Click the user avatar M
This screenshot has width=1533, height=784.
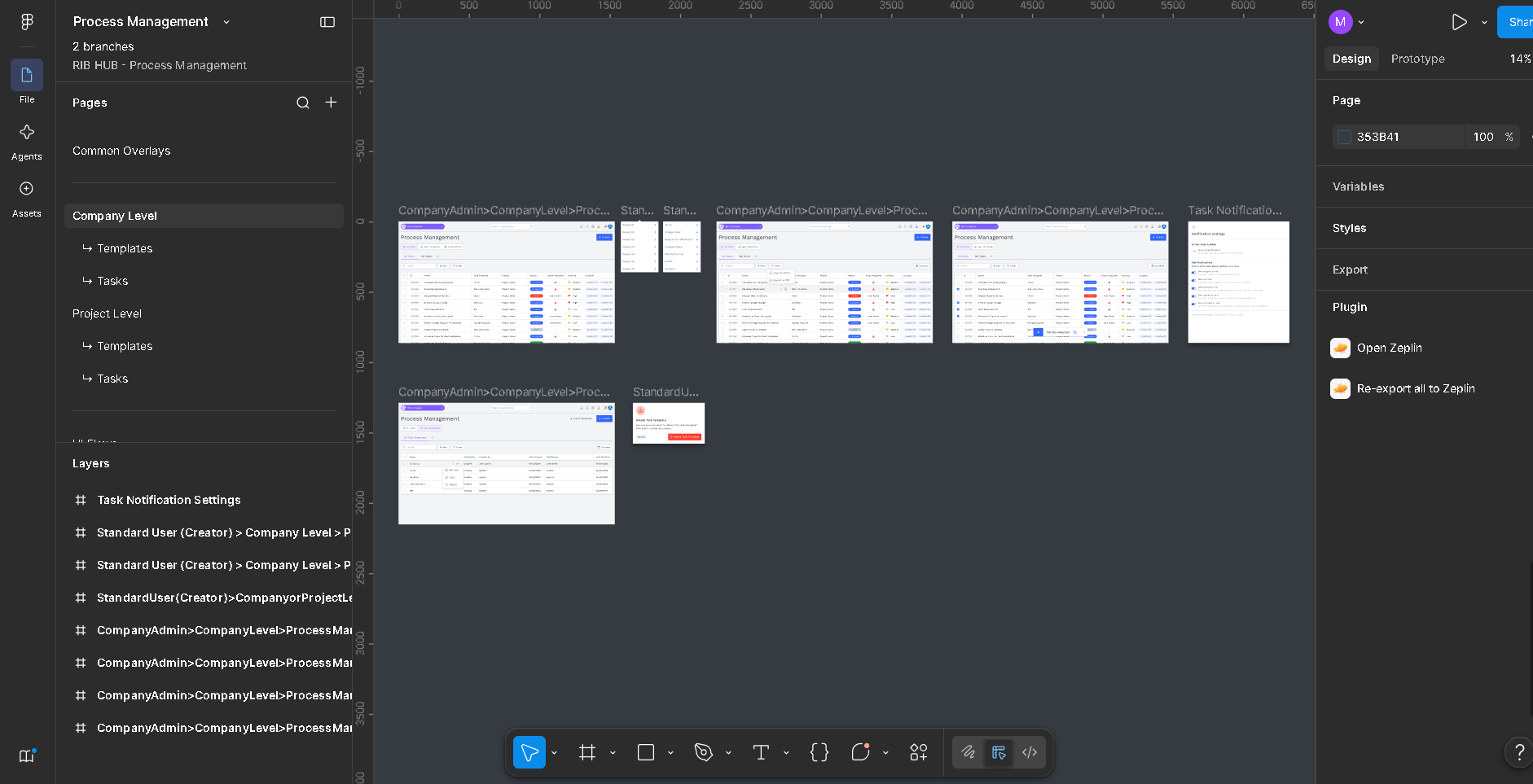[1341, 22]
